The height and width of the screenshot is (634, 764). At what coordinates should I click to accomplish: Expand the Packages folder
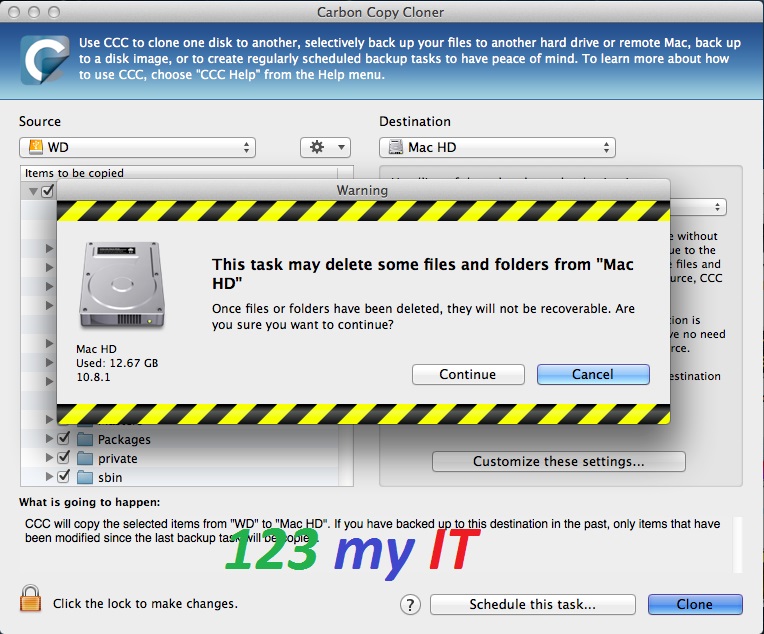49,439
